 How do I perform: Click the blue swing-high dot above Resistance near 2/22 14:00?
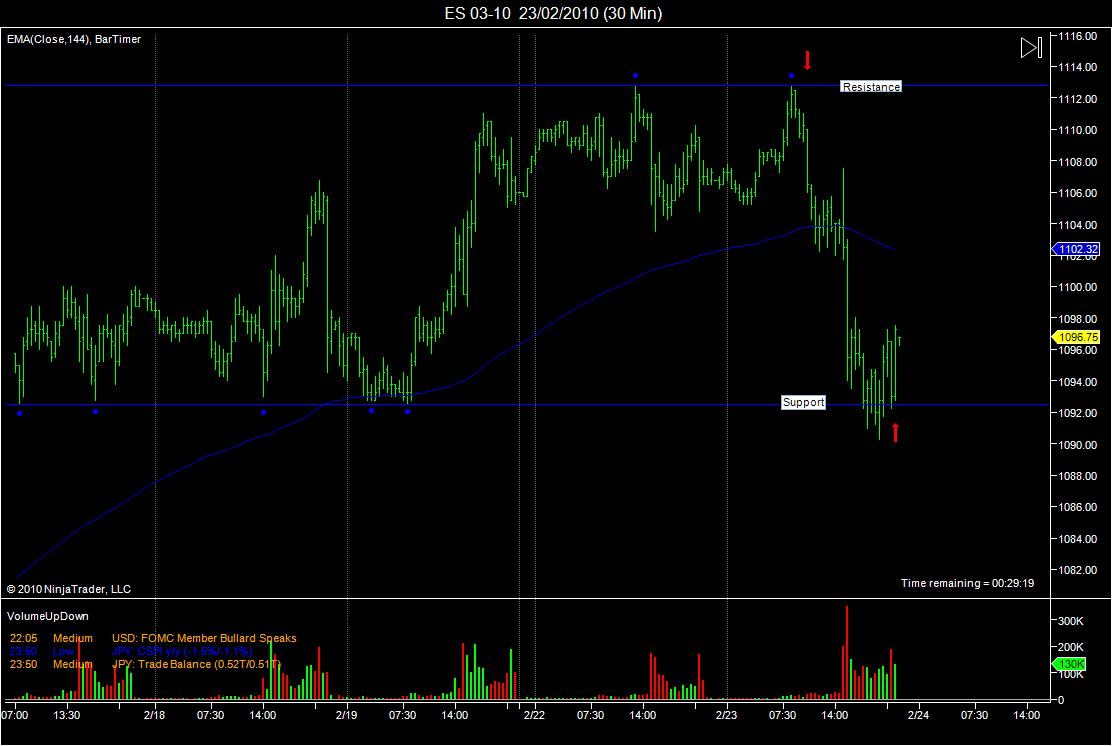coord(635,75)
